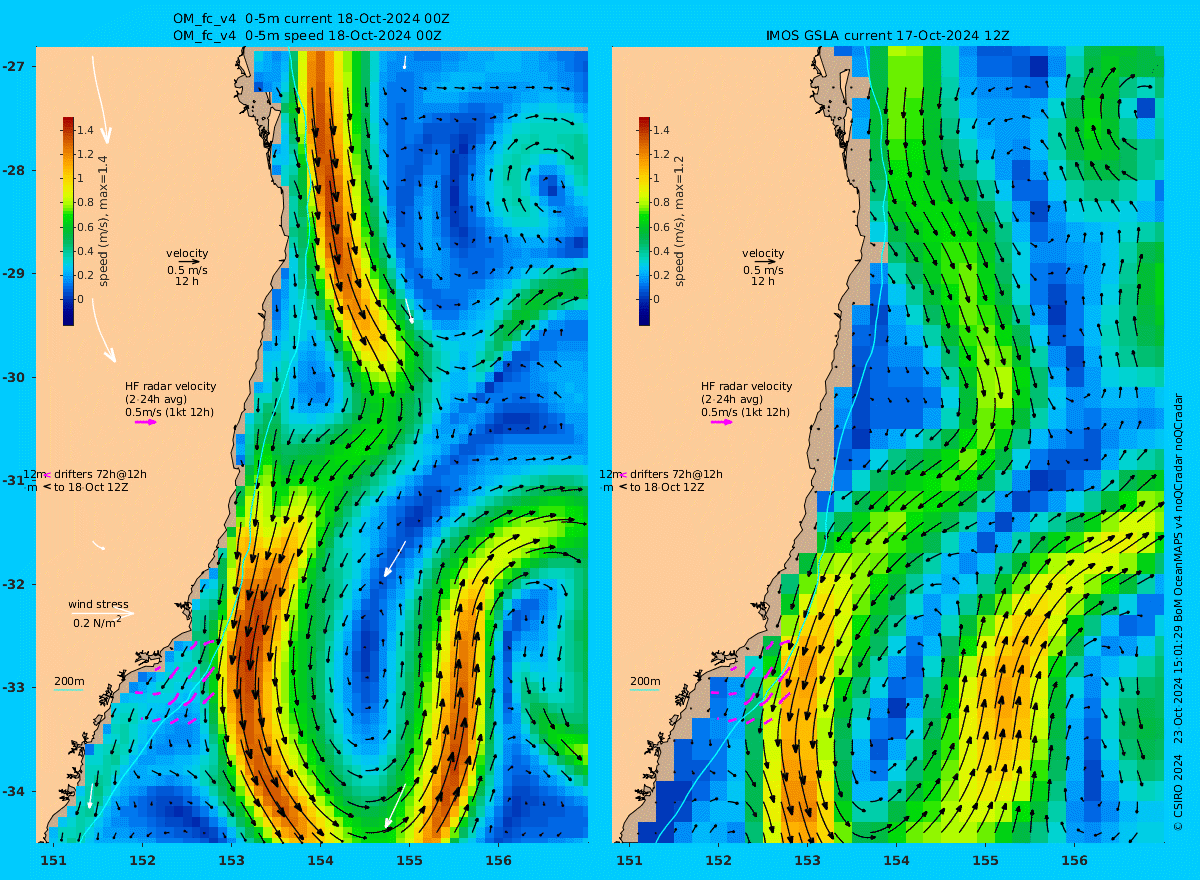Click '153' longitude label under left map

tap(231, 860)
